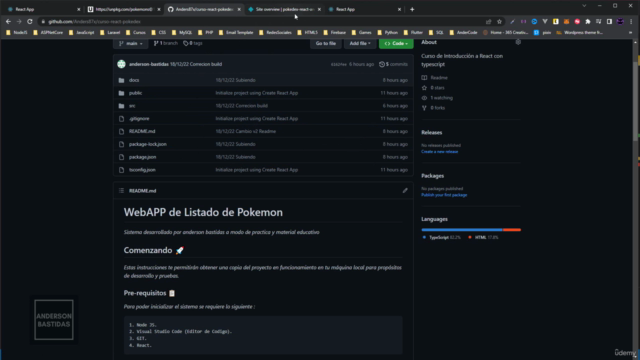Image resolution: width=640 pixels, height=360 pixels.
Task: Toggle the browser side panel icon
Action: pos(609,22)
